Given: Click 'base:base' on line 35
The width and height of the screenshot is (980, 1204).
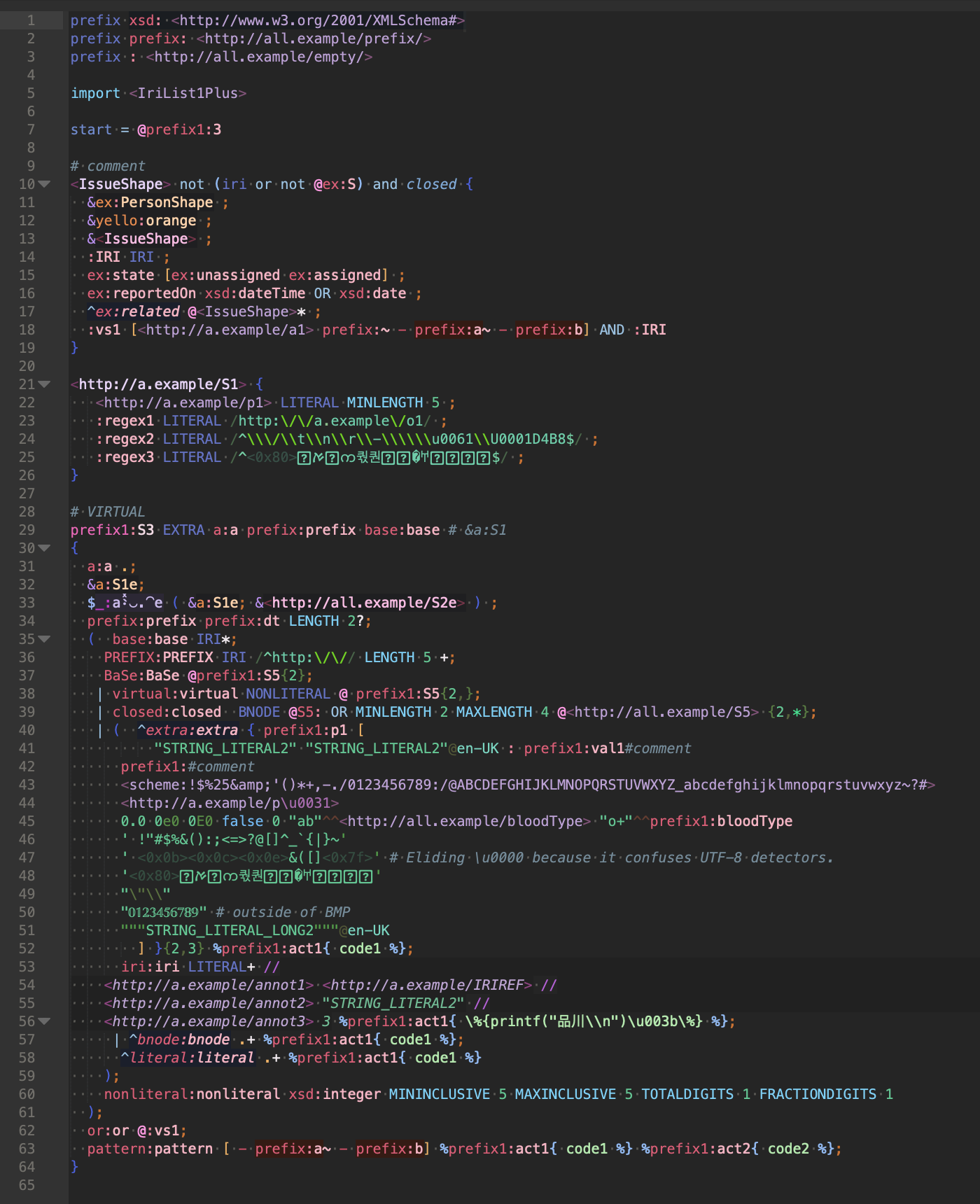Looking at the screenshot, I should click(150, 639).
